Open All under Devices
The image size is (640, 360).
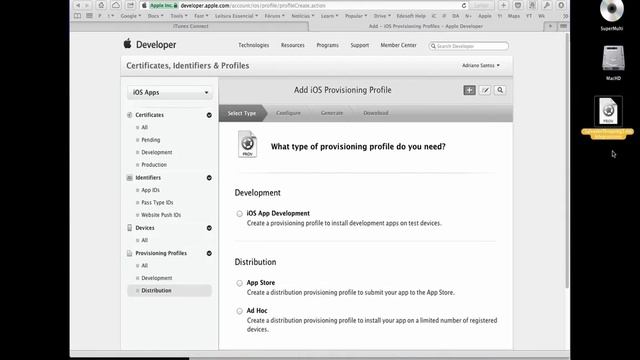click(144, 240)
